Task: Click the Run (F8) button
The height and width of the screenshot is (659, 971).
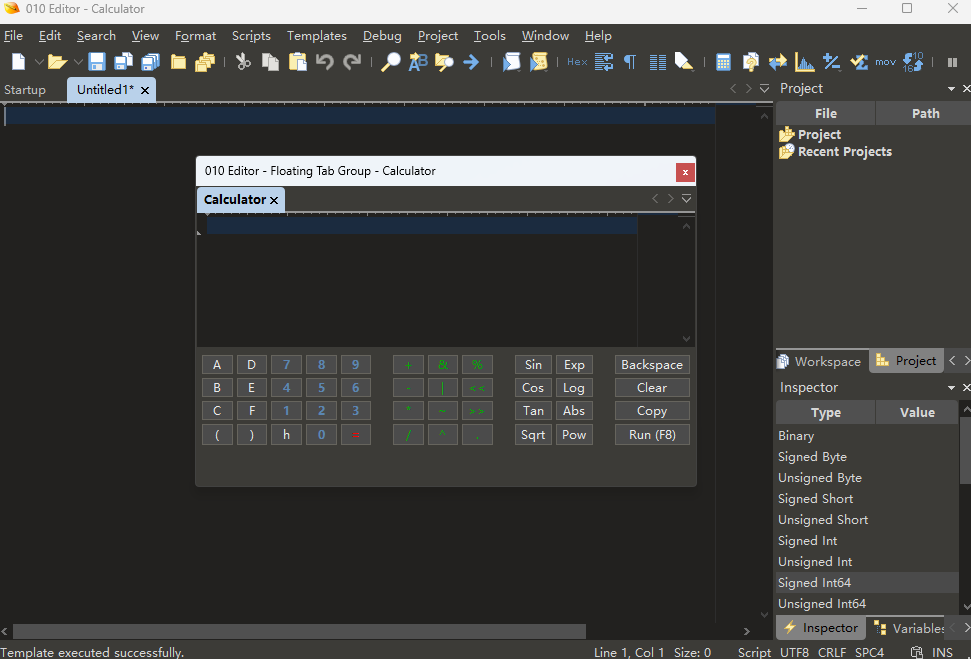Action: click(651, 435)
